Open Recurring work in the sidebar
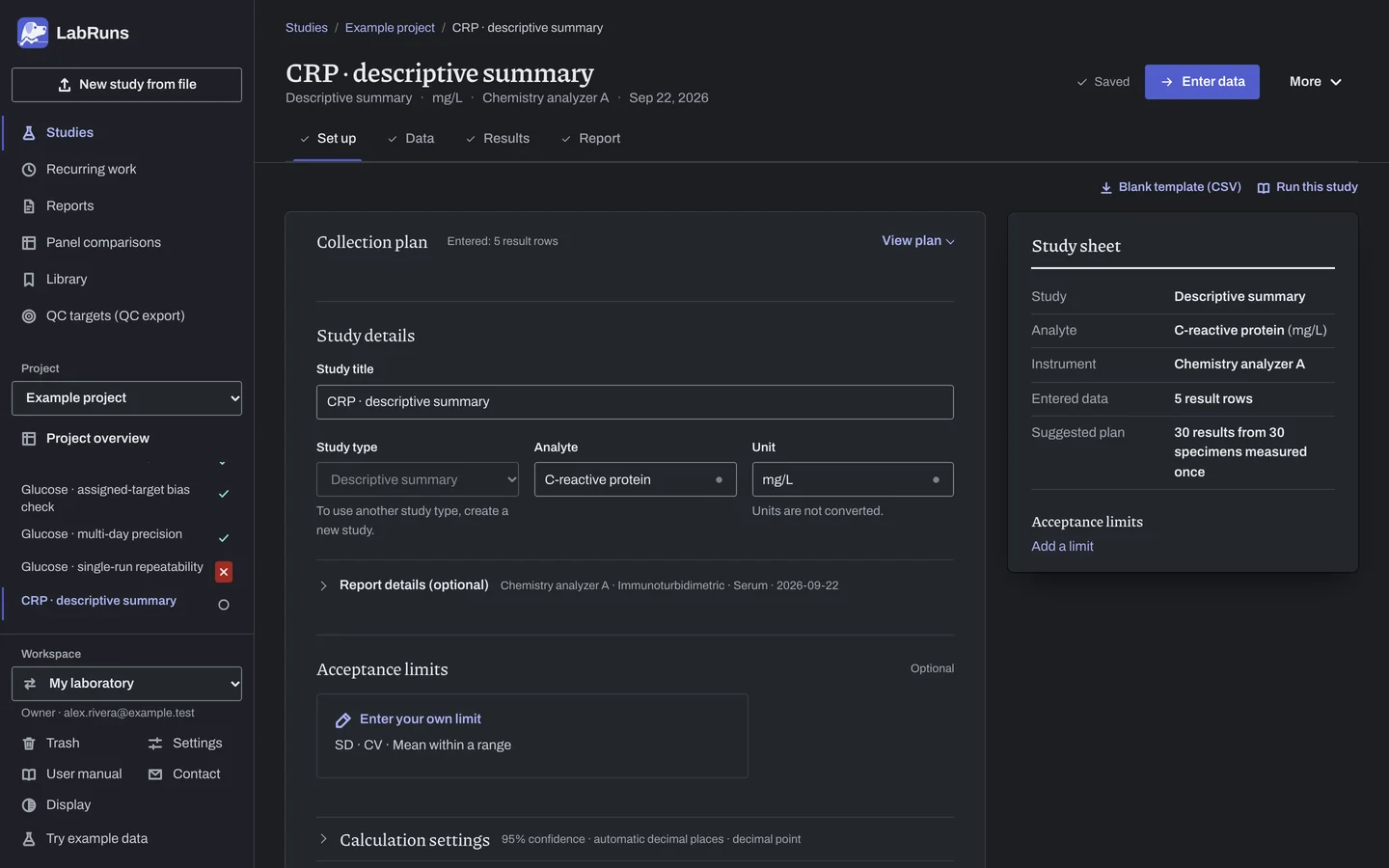The image size is (1389, 868). [126, 170]
